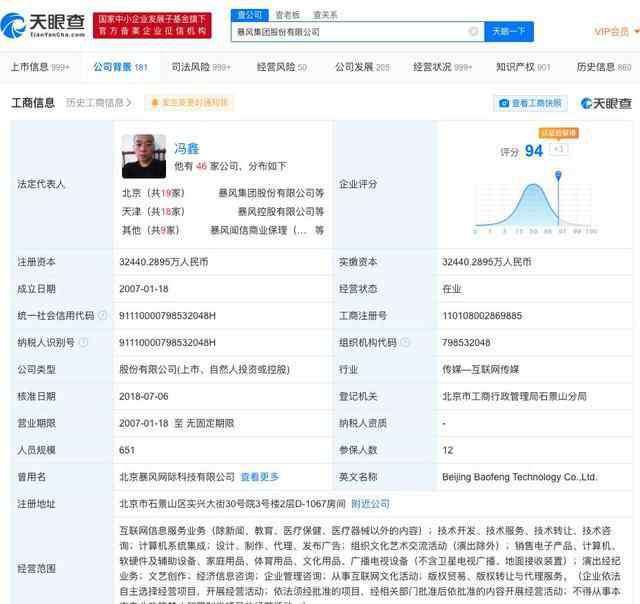Viewport: 640px width, 604px height.
Task: Click the 其他（共9家）entry
Action: tap(151, 230)
